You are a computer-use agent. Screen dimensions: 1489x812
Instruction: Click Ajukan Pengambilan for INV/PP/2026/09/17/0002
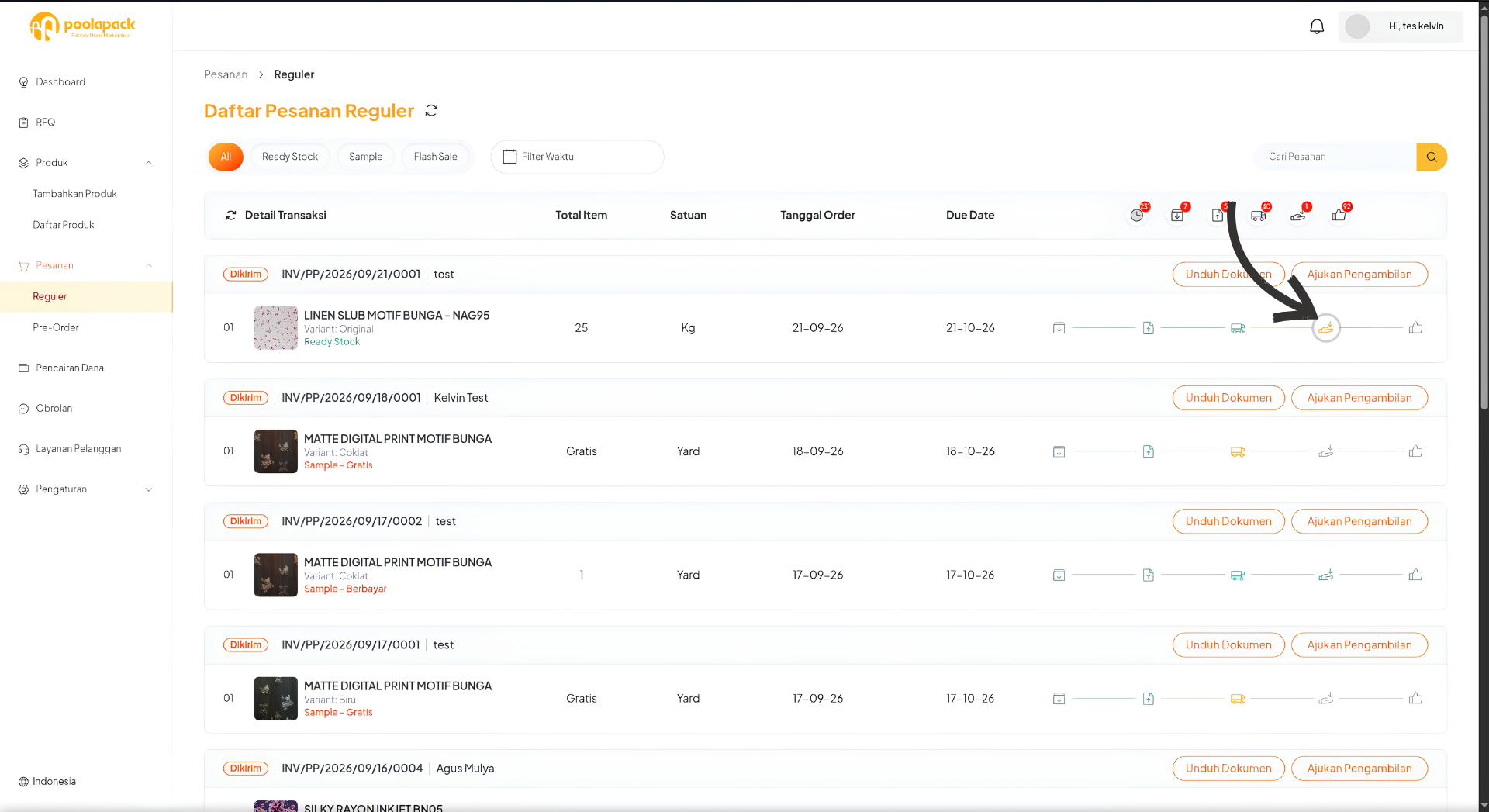(x=1359, y=522)
